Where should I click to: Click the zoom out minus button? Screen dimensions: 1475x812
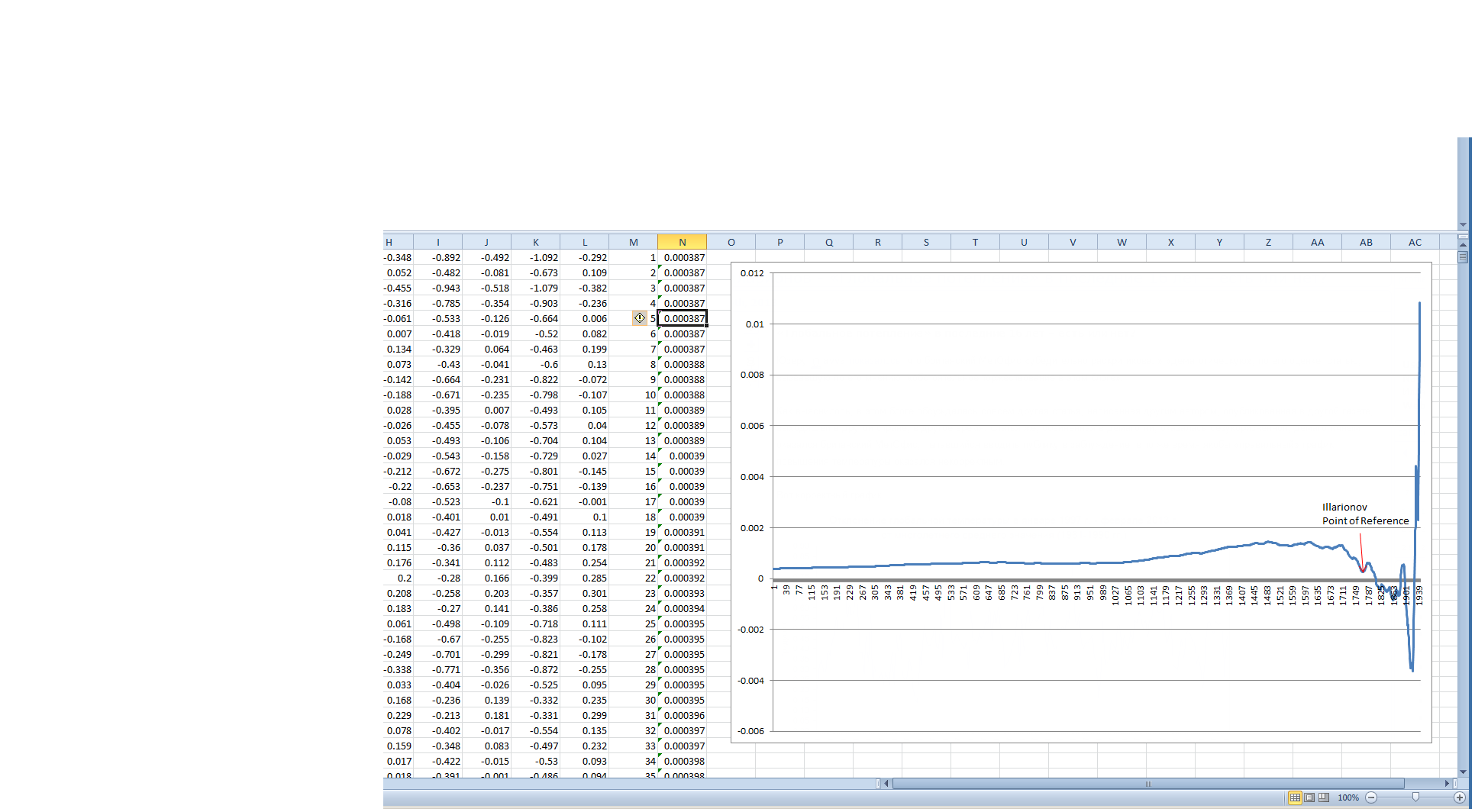click(1371, 797)
